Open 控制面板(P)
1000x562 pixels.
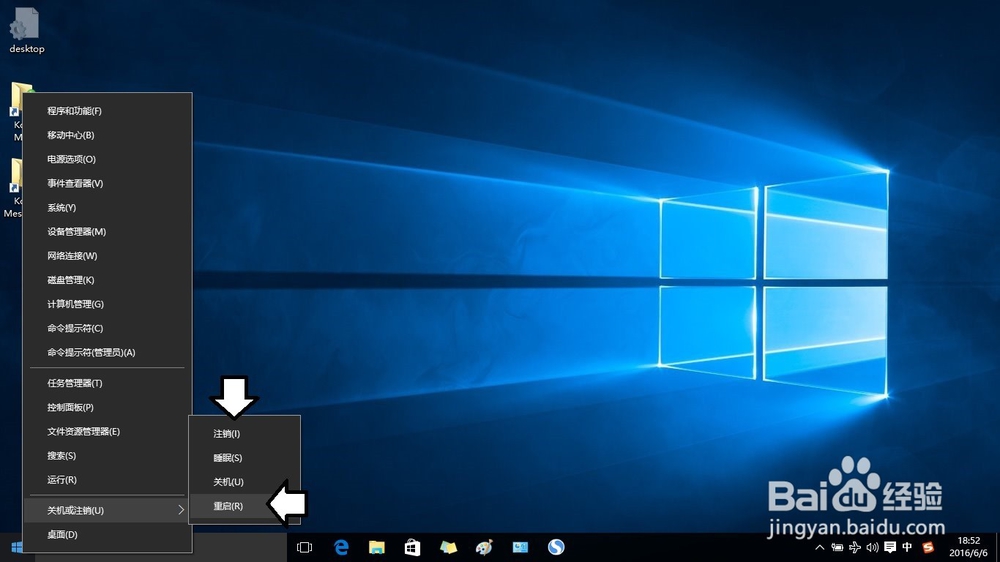point(107,408)
